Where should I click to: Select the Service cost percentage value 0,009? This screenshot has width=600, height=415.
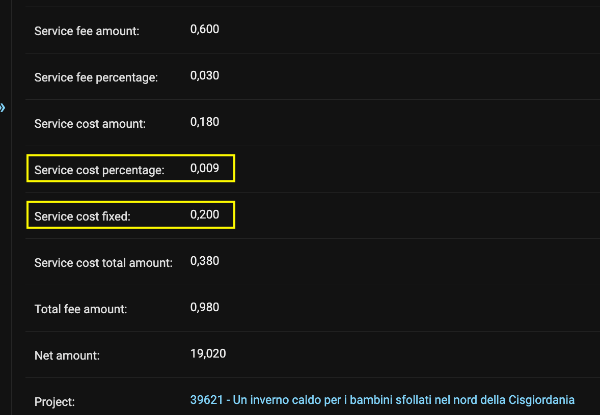click(204, 169)
